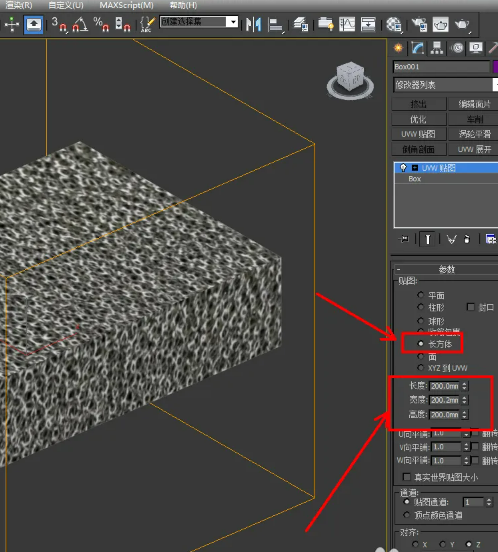The width and height of the screenshot is (498, 552).
Task: Open Render Setup teapot icon
Action: coord(419,25)
